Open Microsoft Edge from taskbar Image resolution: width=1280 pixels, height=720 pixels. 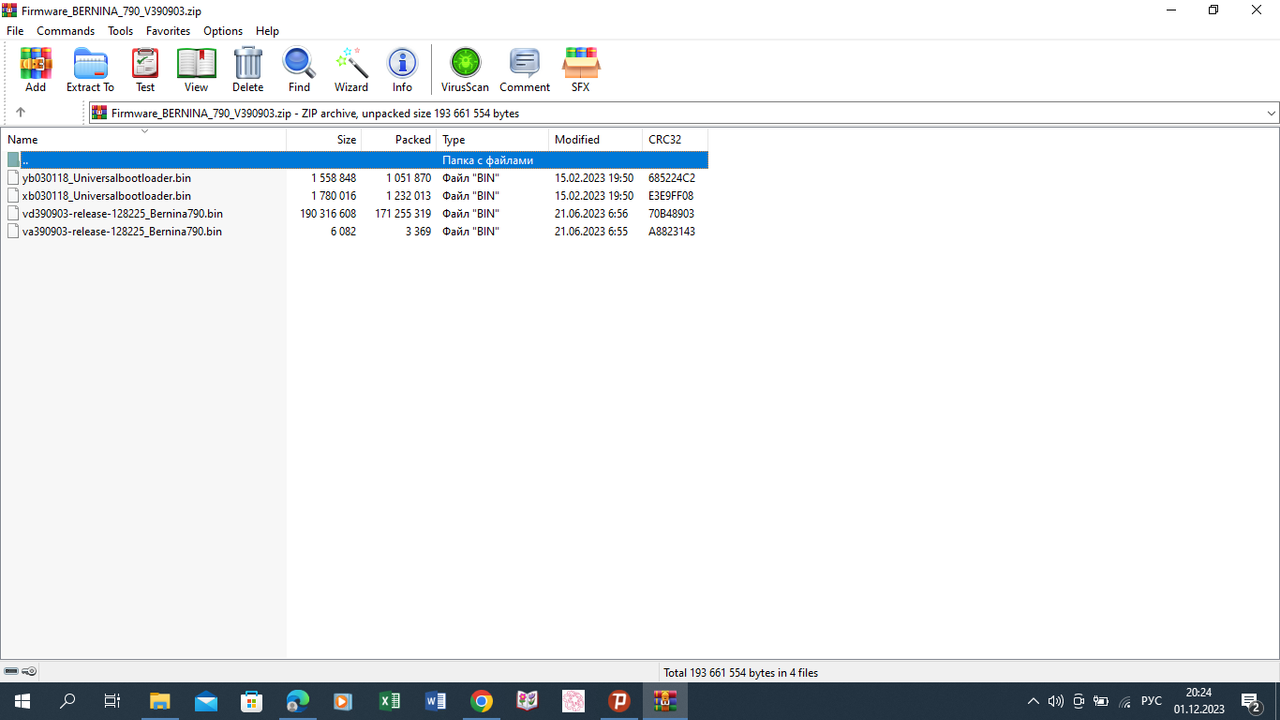point(298,701)
